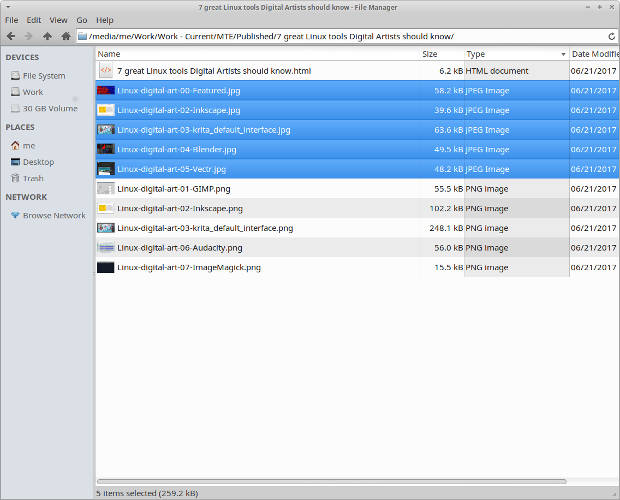Click thumbnail of Linux-digital-art-04-Blender.jpg

pyautogui.click(x=106, y=149)
